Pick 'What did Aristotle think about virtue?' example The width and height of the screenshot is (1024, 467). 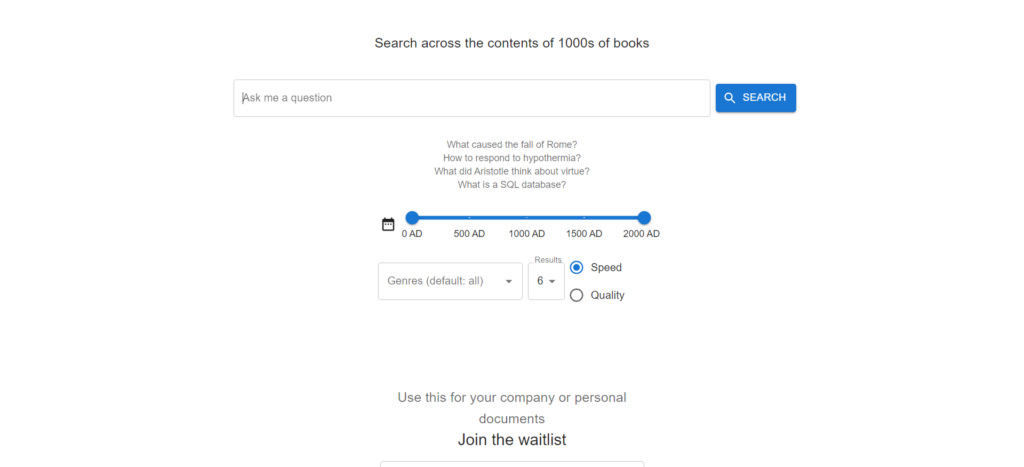(x=511, y=171)
